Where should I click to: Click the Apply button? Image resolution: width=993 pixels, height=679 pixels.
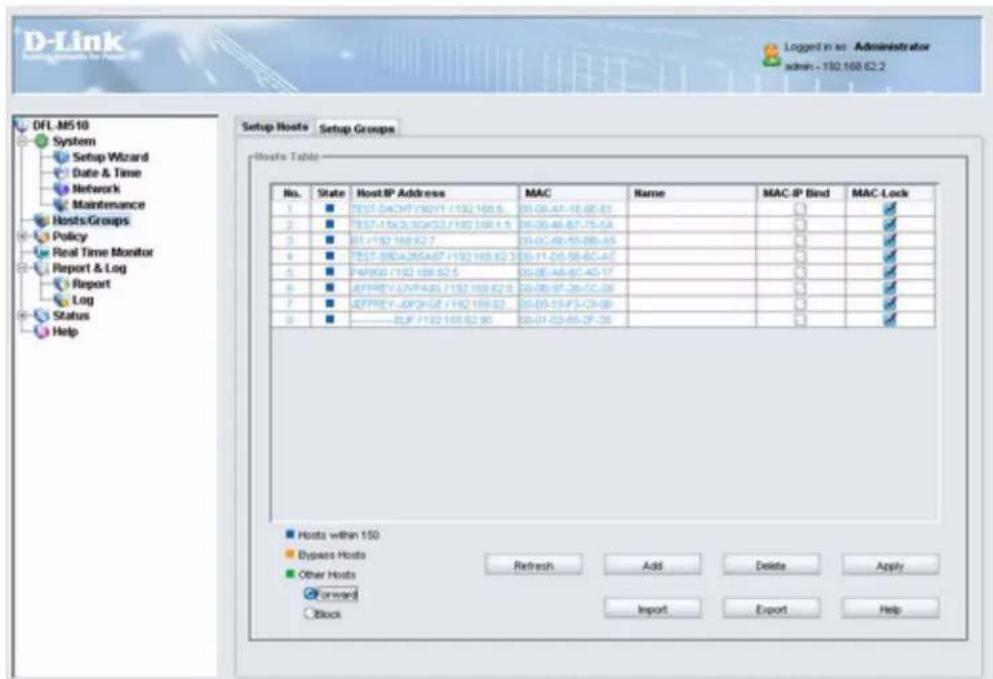890,565
